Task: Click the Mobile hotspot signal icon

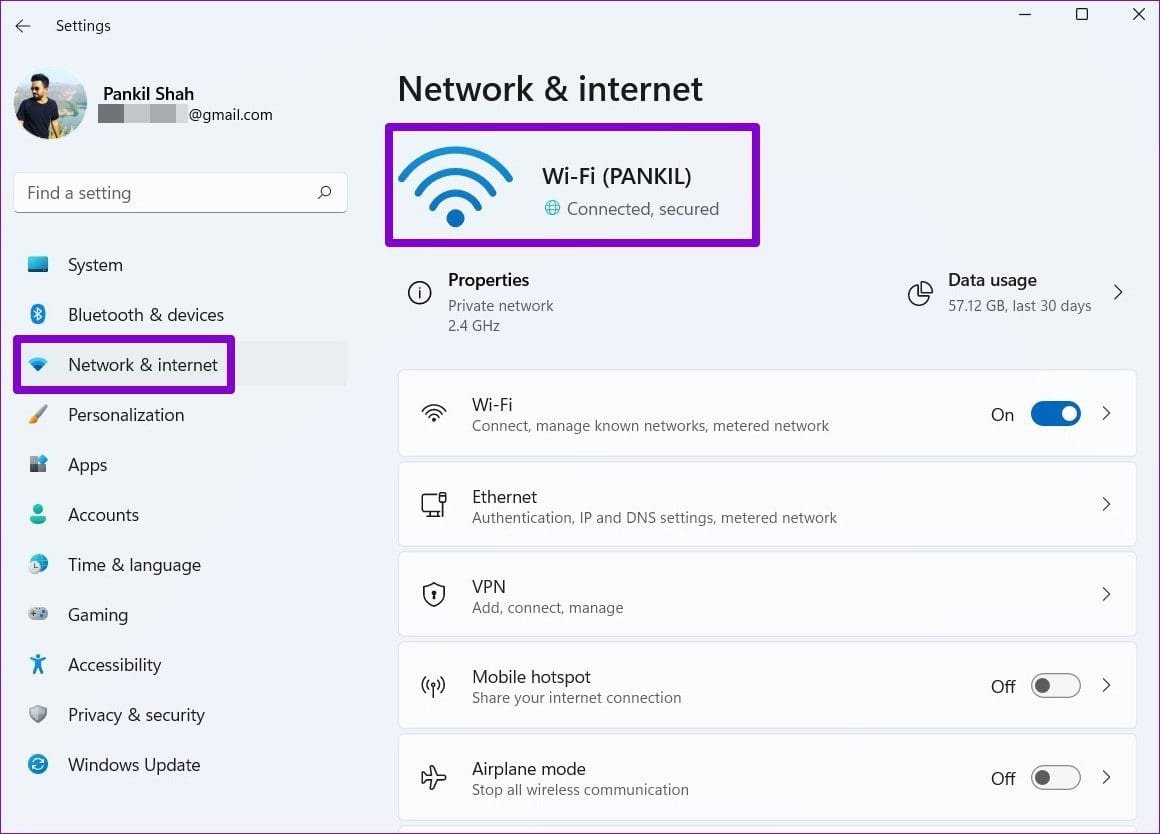Action: pos(433,685)
